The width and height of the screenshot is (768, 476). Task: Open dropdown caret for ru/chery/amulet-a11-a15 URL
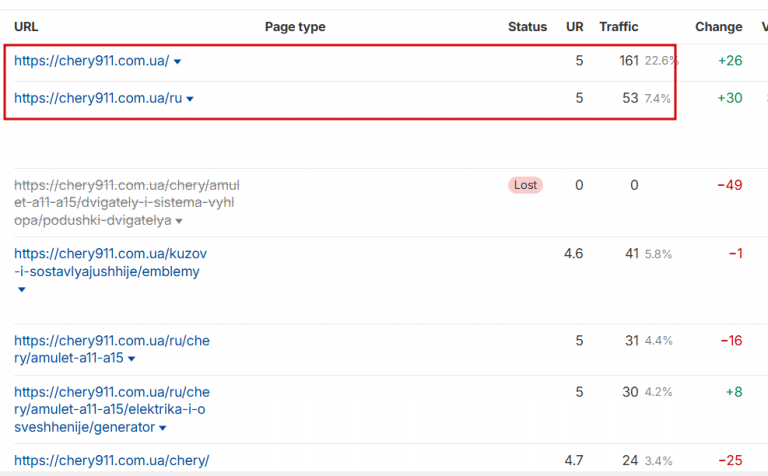tap(131, 359)
